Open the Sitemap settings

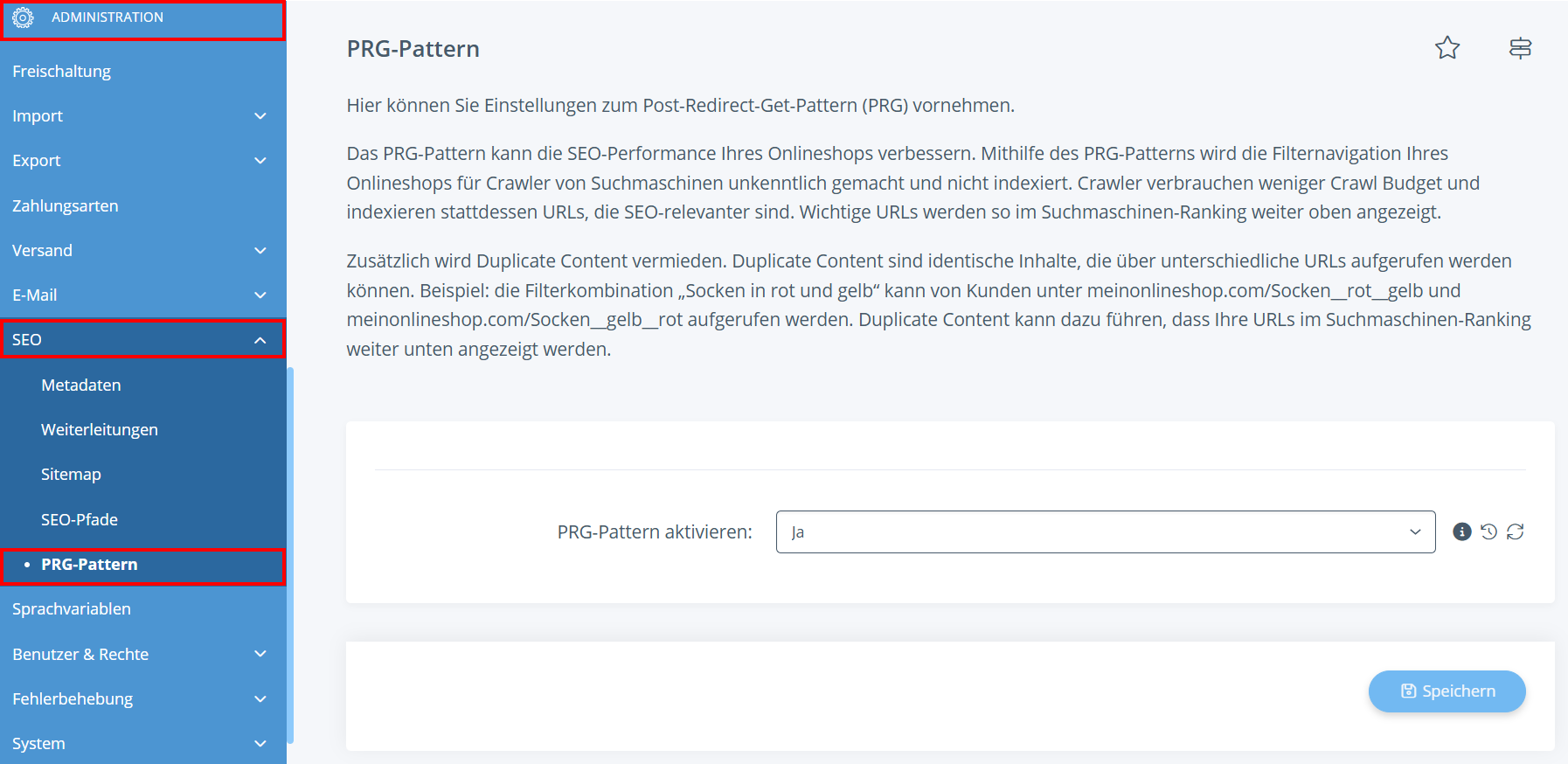coord(71,475)
